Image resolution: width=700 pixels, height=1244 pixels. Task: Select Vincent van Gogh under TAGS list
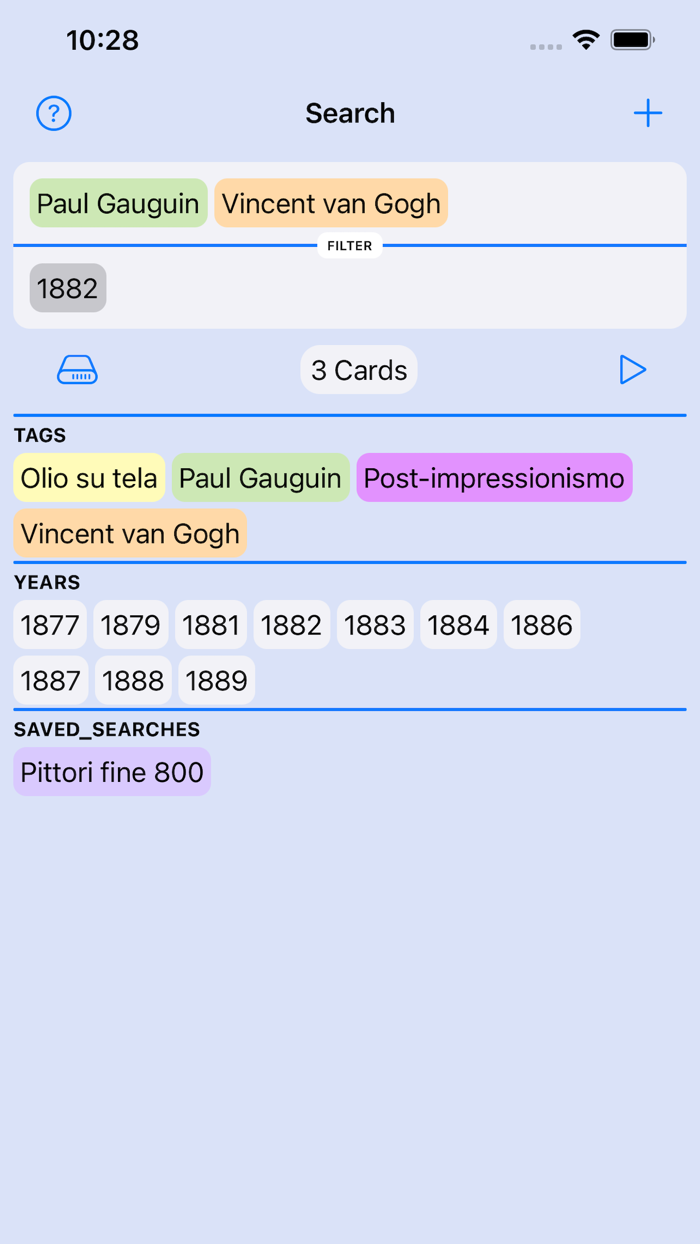[130, 534]
